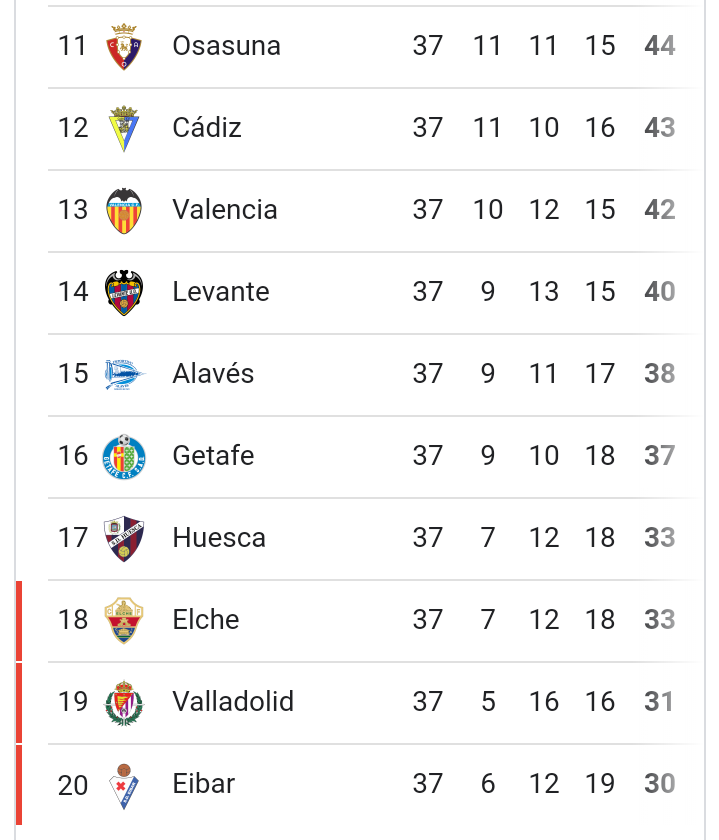Click the Valencia bat crest
Viewport: 719px width, 840px height.
tap(124, 211)
